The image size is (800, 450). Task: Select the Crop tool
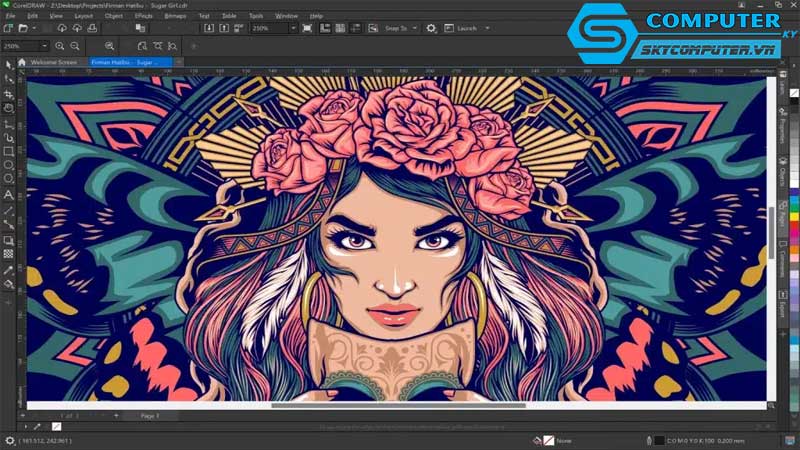click(9, 93)
